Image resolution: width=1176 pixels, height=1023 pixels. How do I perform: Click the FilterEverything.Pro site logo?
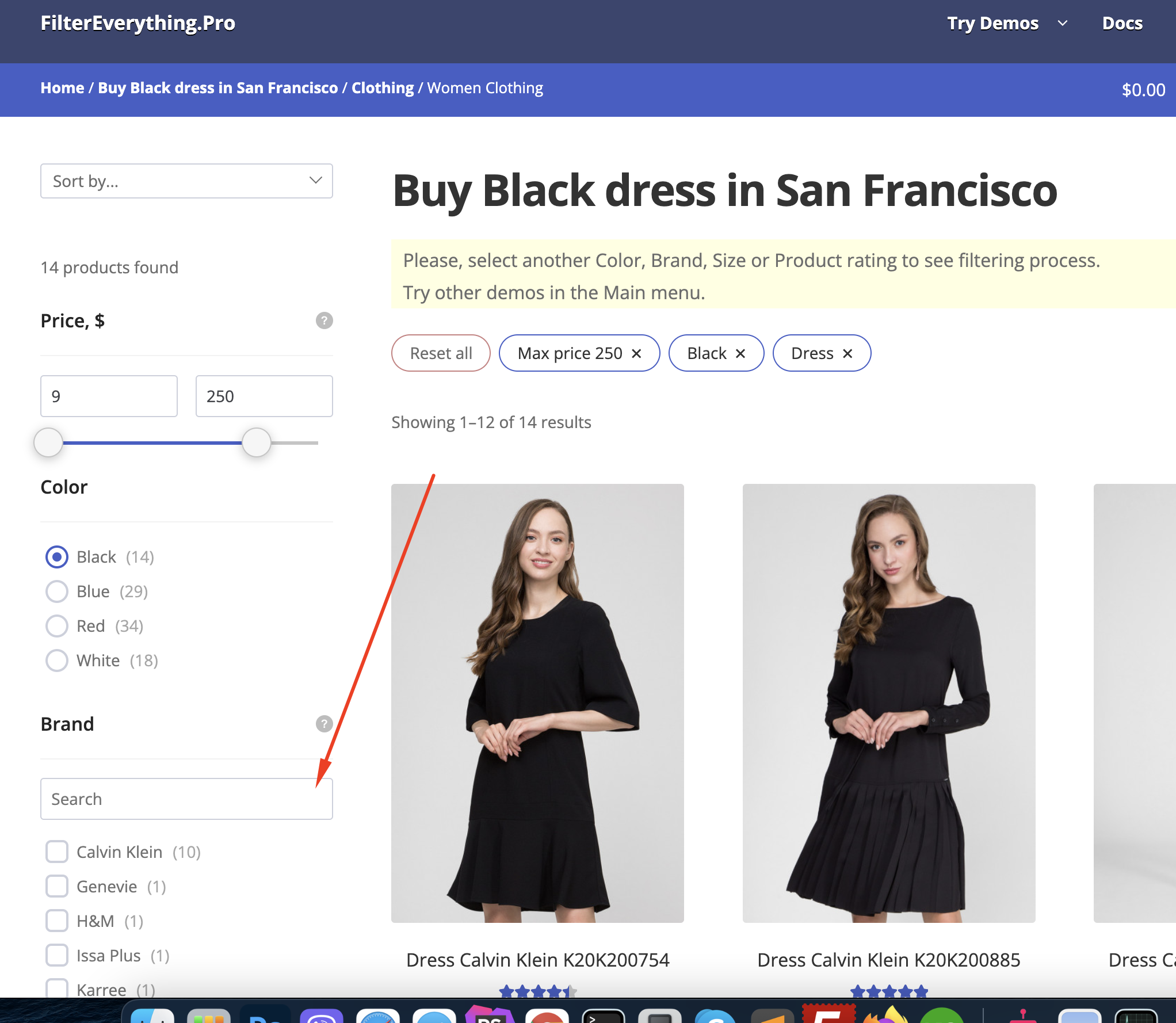click(x=138, y=23)
